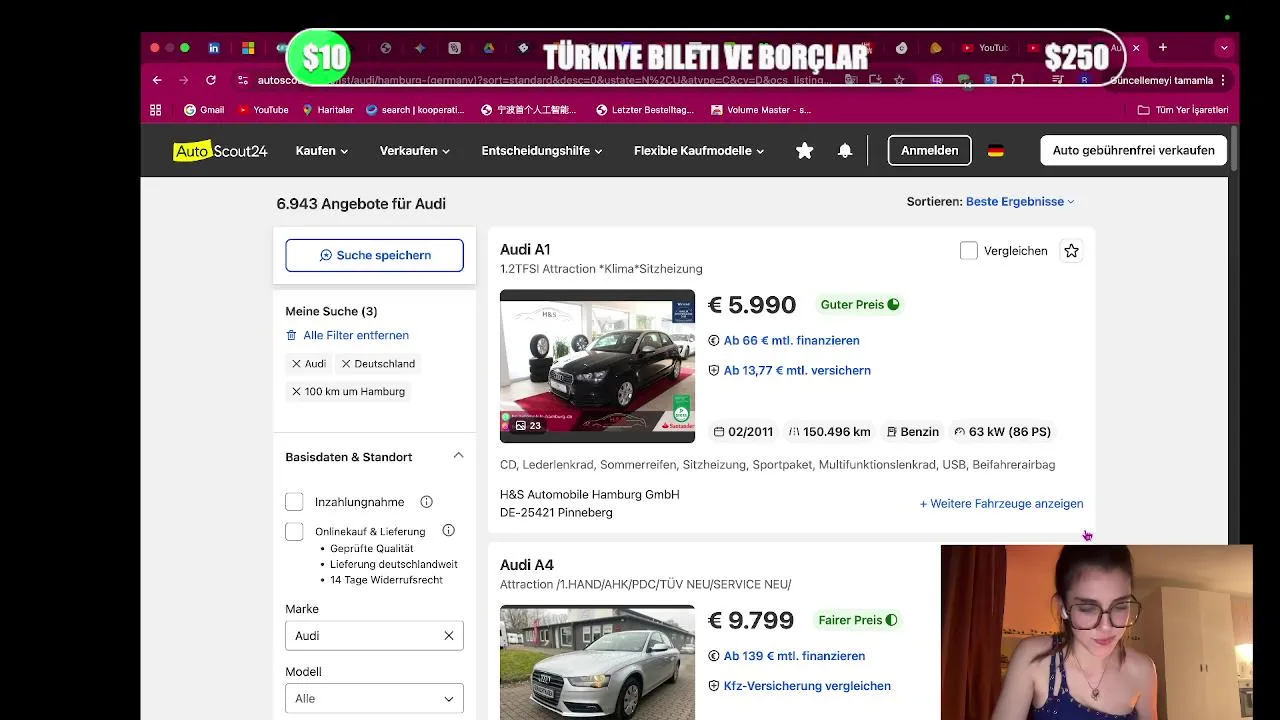Show info about Inzahlungnahme
The image size is (1280, 720).
[x=426, y=502]
